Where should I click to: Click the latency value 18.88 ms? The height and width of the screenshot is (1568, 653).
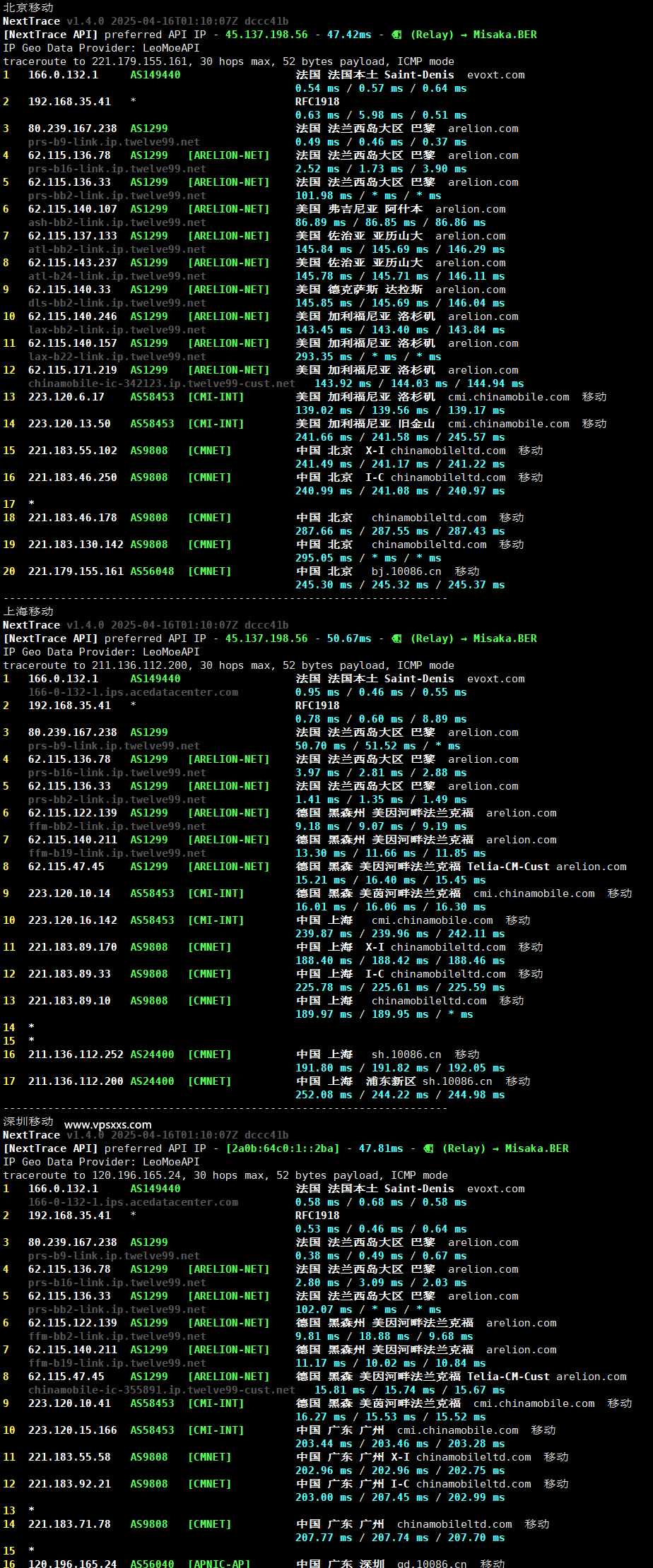point(384,1336)
